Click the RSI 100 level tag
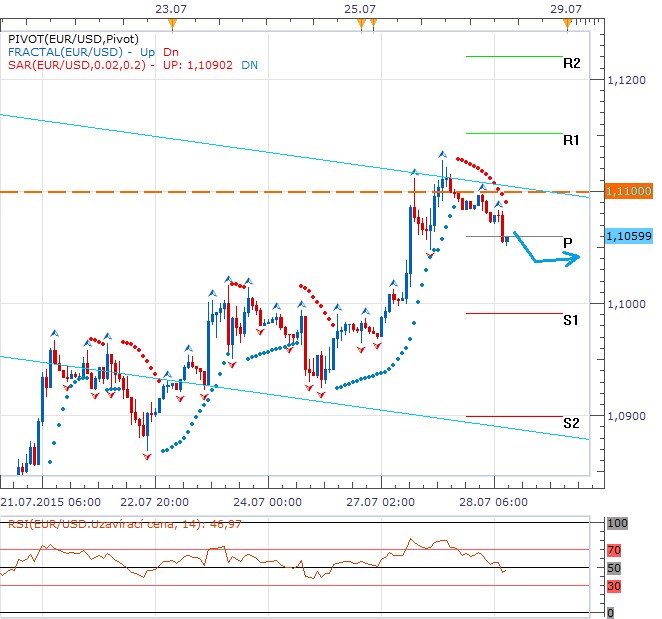 pos(617,523)
